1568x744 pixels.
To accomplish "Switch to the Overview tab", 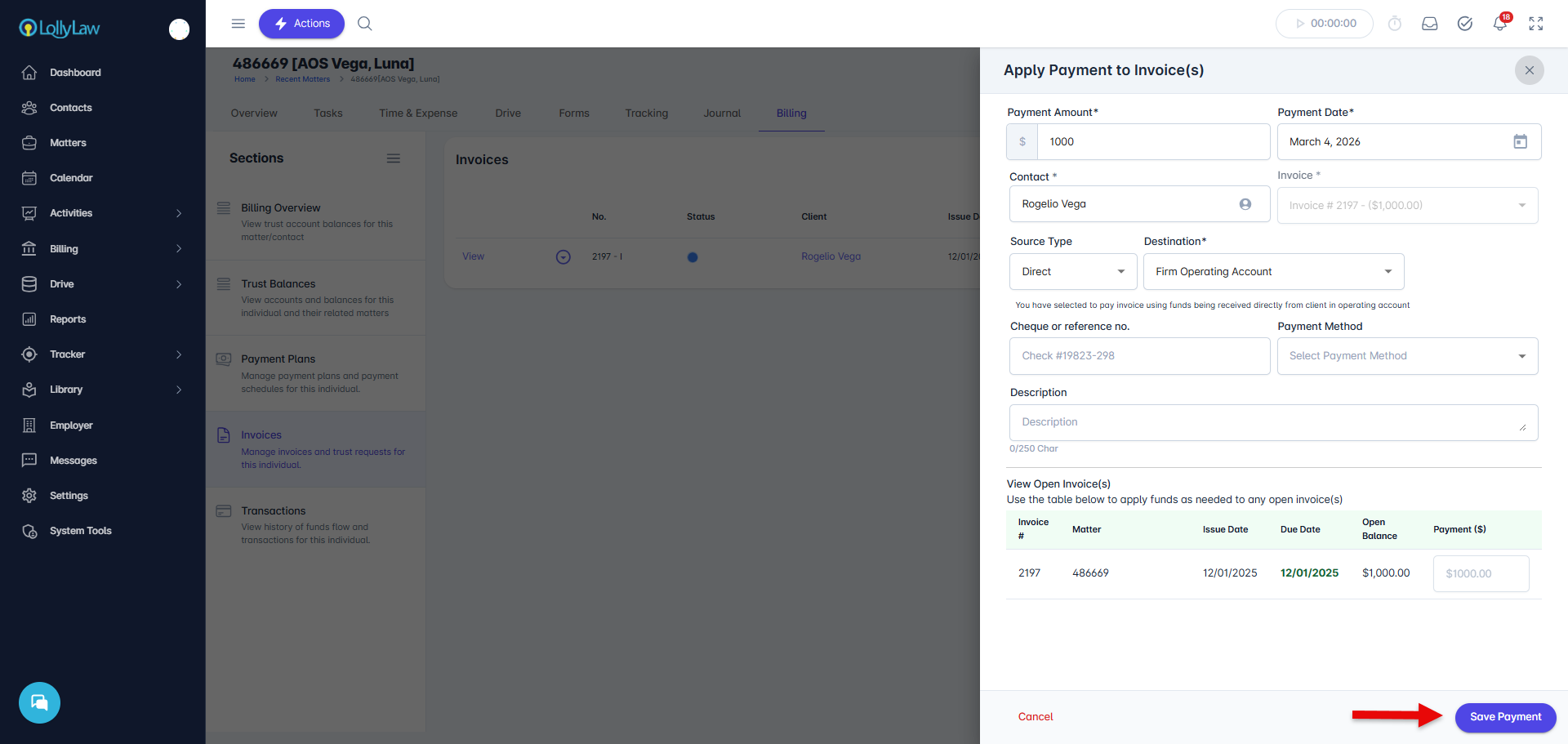I will (x=254, y=114).
